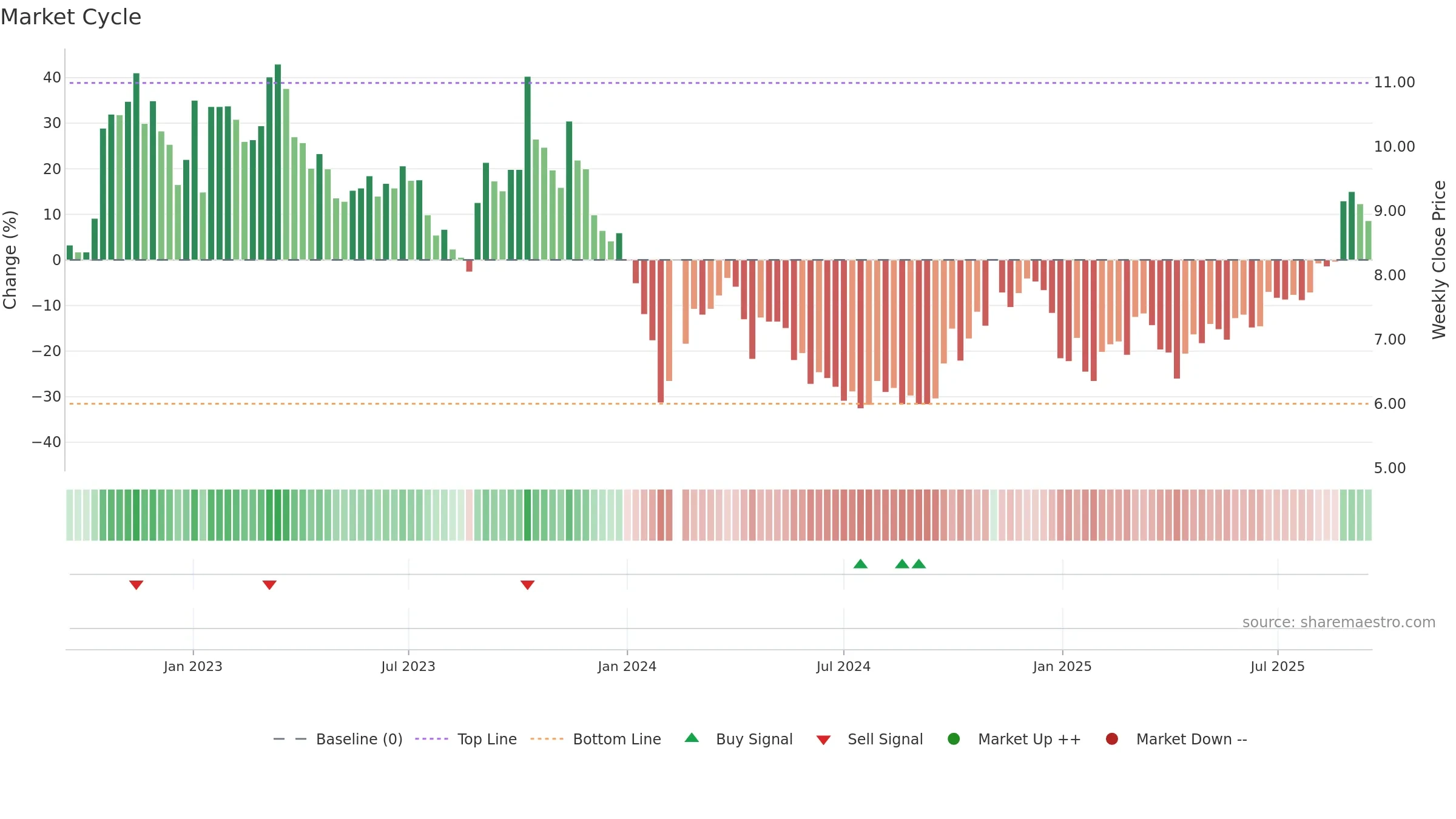Click the Jul 2023 axis label
The width and height of the screenshot is (1456, 819).
(408, 666)
